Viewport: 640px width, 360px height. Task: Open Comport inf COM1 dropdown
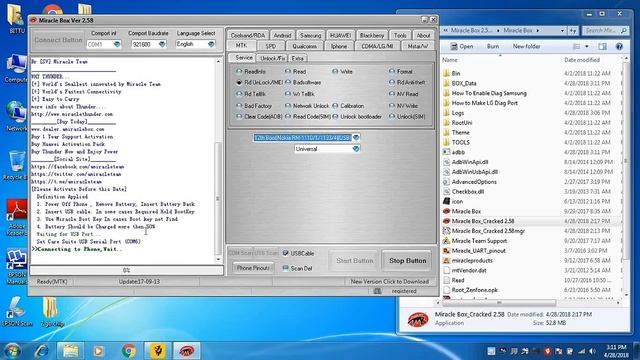[x=117, y=44]
